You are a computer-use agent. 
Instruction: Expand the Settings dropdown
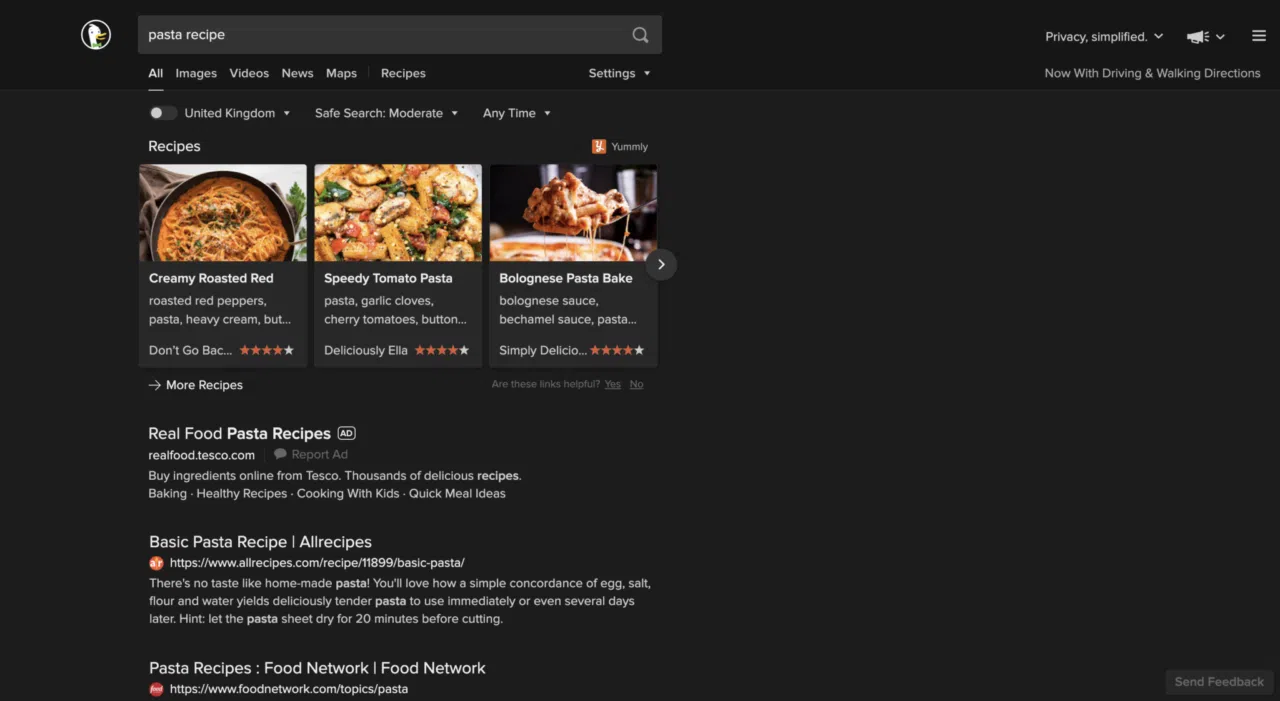pyautogui.click(x=619, y=73)
